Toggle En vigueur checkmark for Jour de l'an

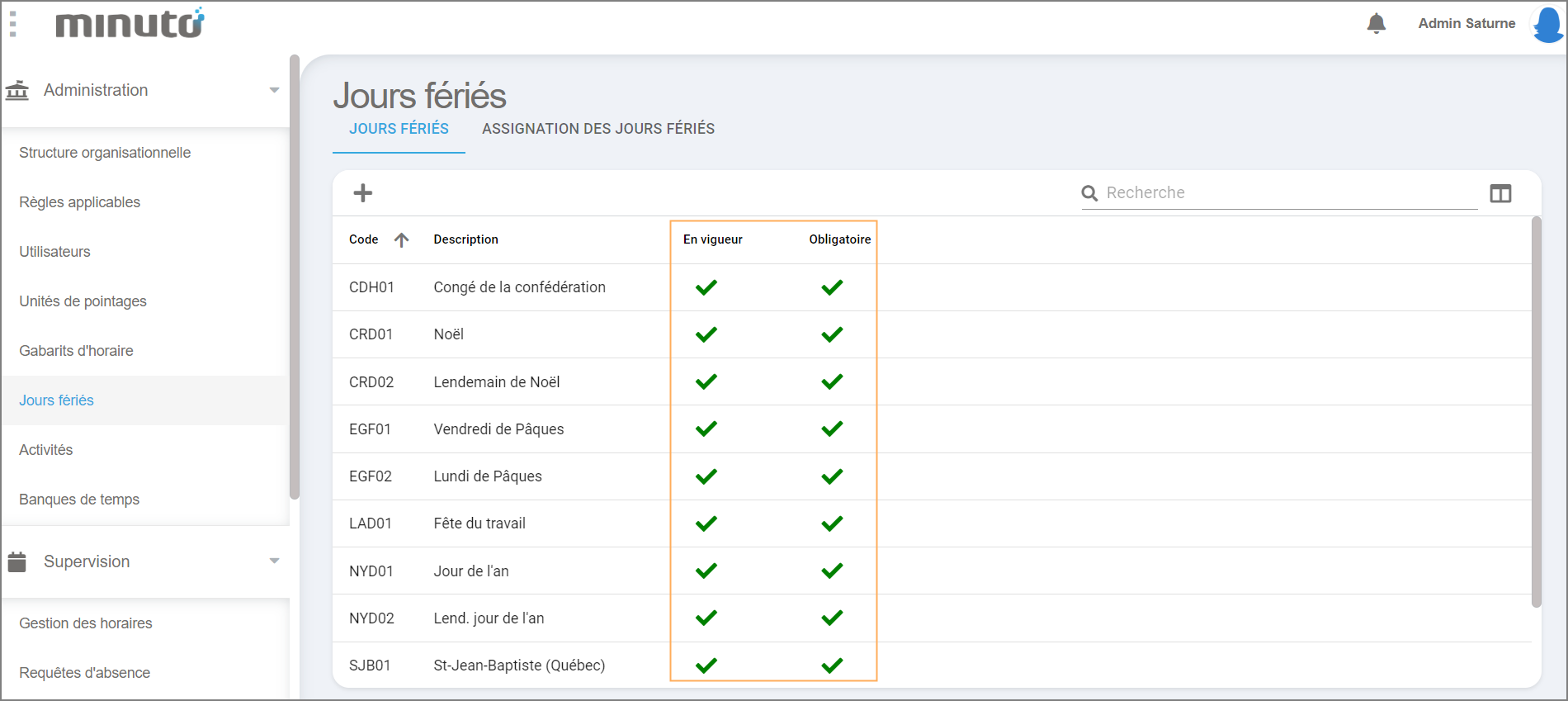(706, 571)
